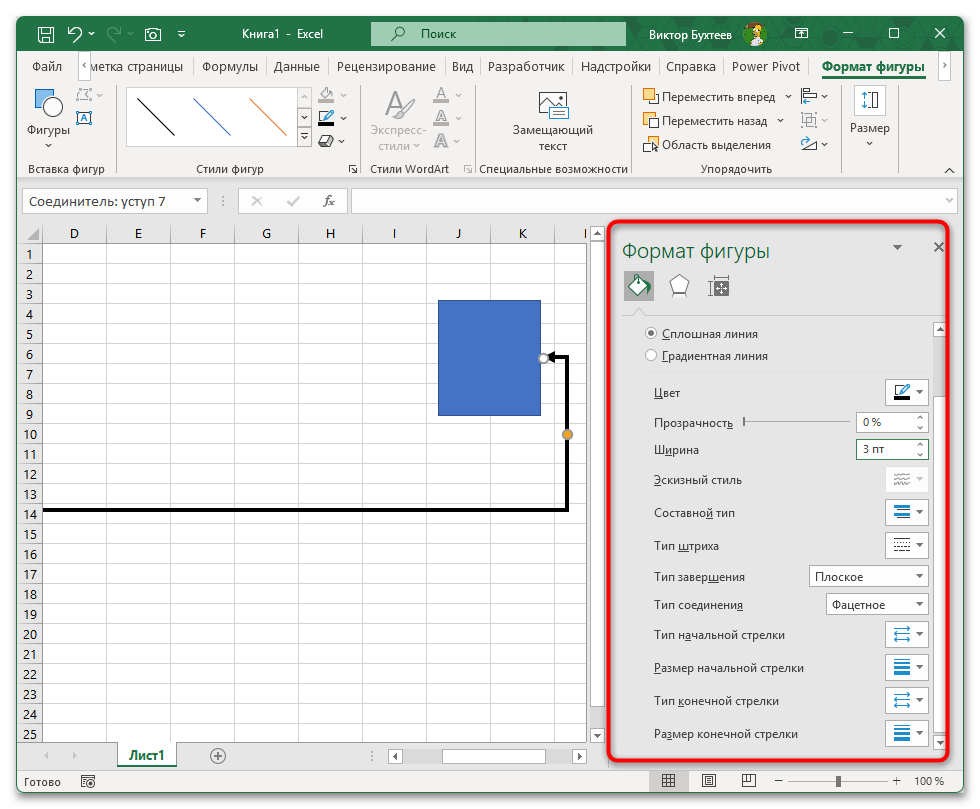Image resolution: width=980 pixels, height=809 pixels.
Task: Open Размер начальной стрелки dropdown
Action: [907, 667]
